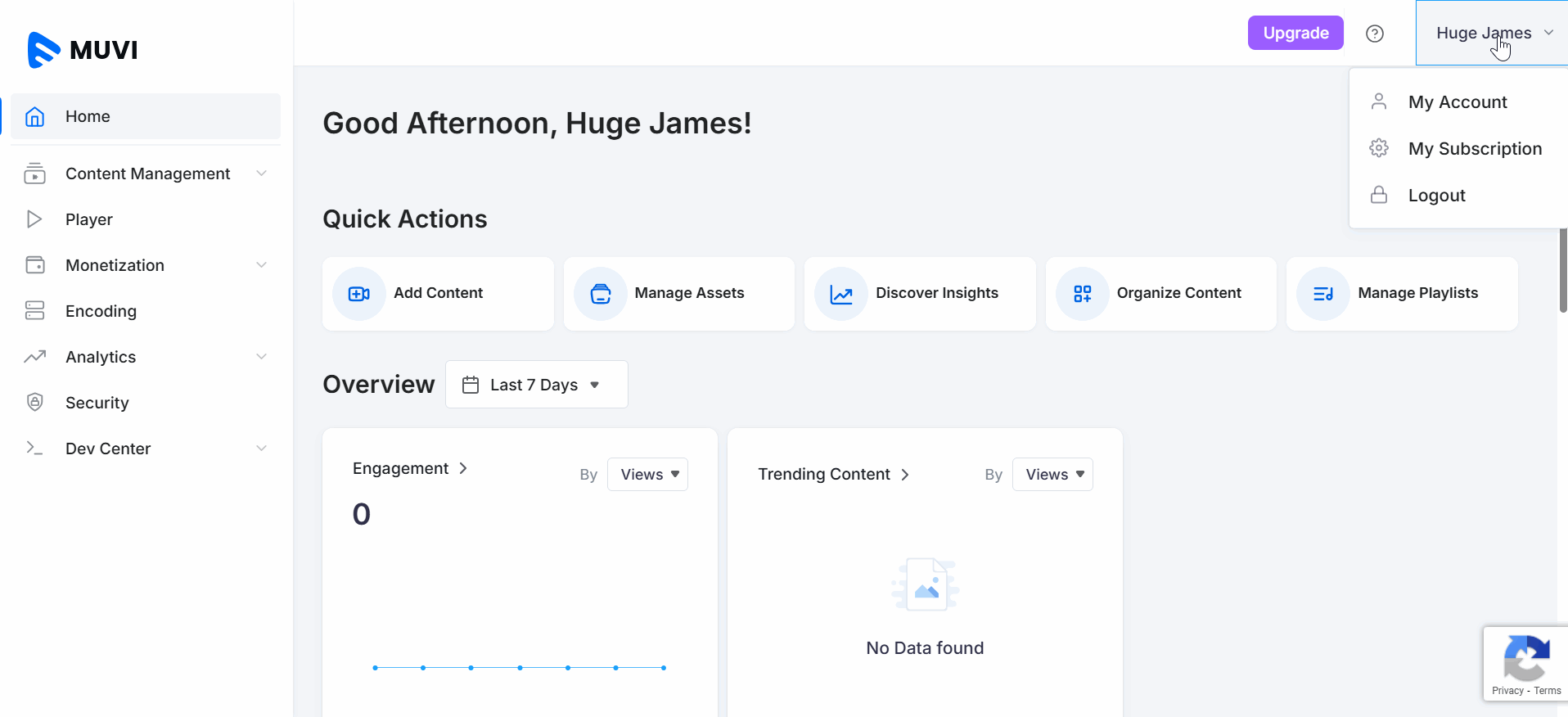Viewport: 1568px width, 717px height.
Task: Open the Security shield icon in sidebar
Action: click(35, 402)
